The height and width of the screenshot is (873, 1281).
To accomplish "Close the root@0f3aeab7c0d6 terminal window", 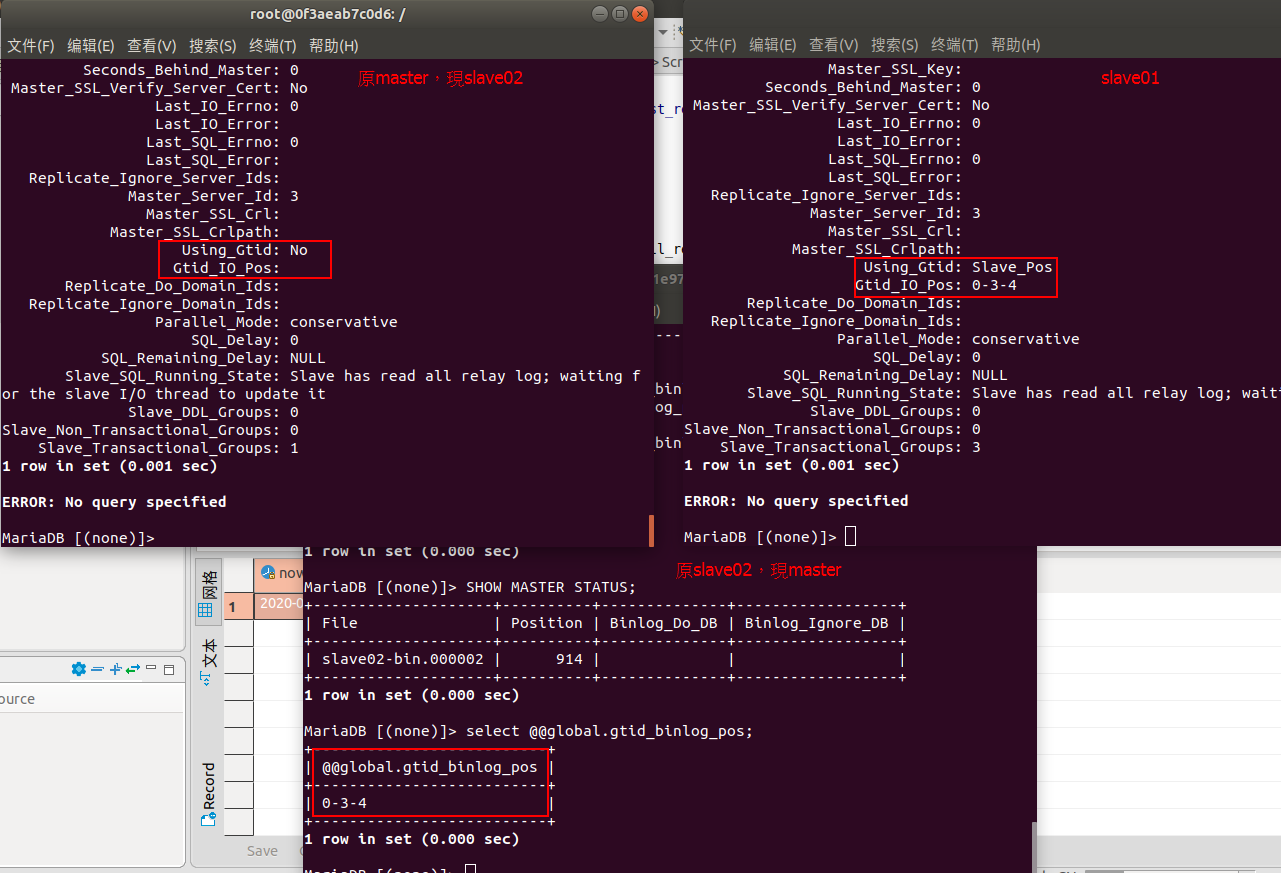I will point(639,14).
